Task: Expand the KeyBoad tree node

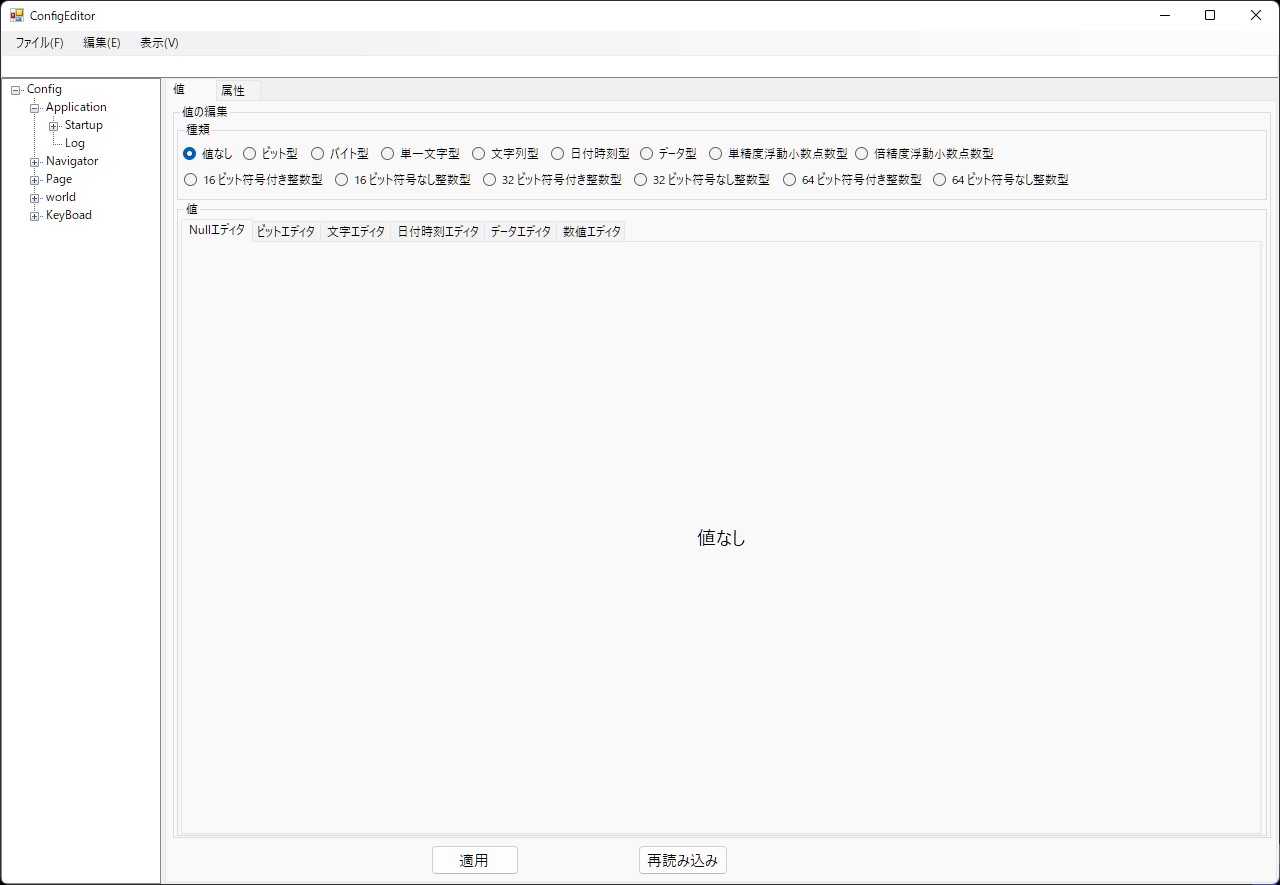Action: pyautogui.click(x=34, y=216)
